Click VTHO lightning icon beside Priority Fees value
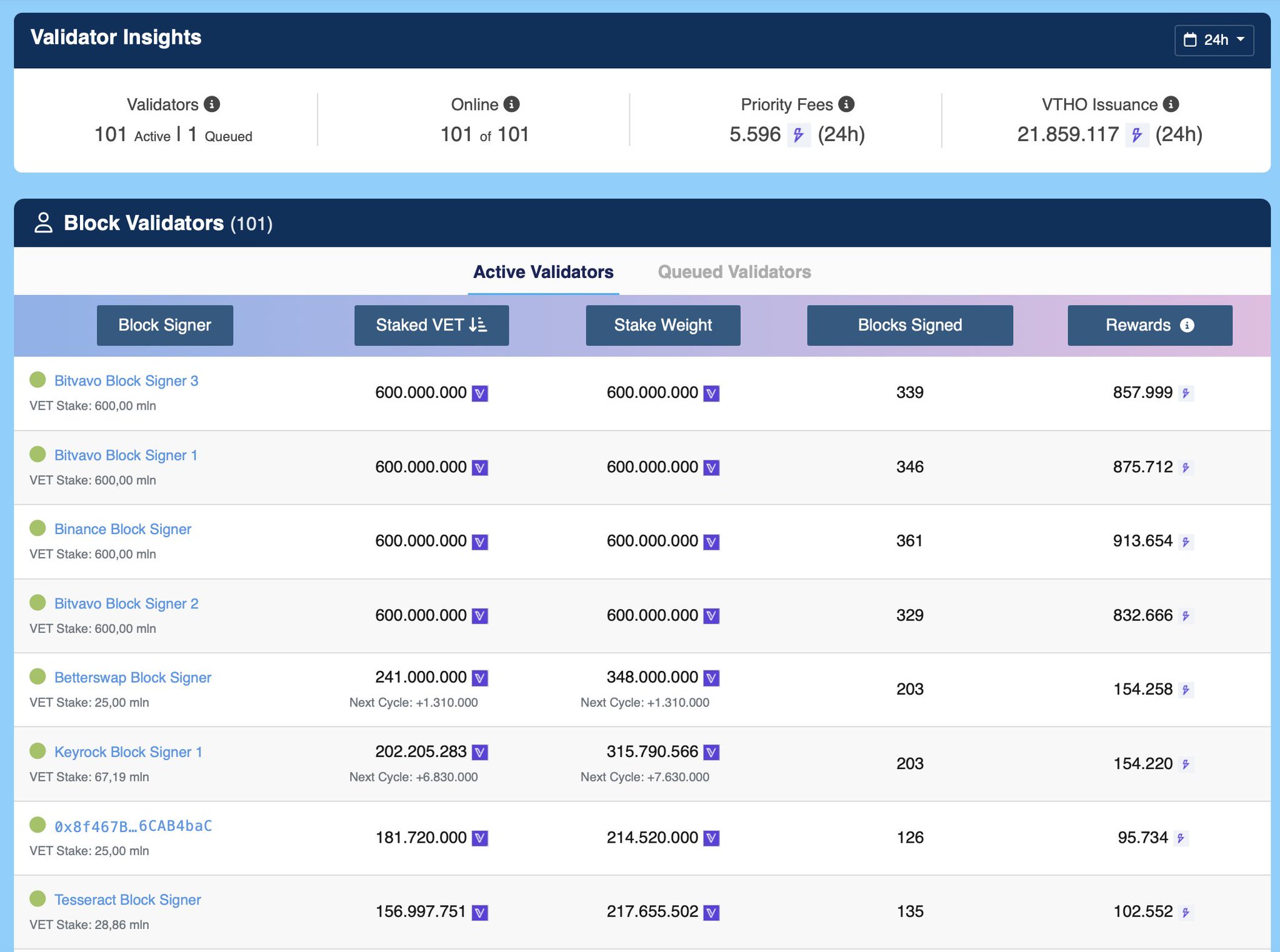The width and height of the screenshot is (1280, 952). click(x=798, y=135)
